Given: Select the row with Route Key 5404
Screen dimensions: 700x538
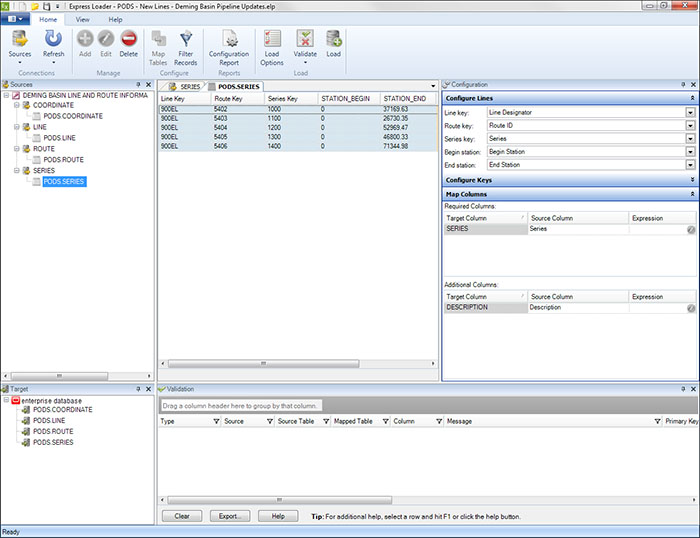Looking at the screenshot, I should [x=298, y=128].
